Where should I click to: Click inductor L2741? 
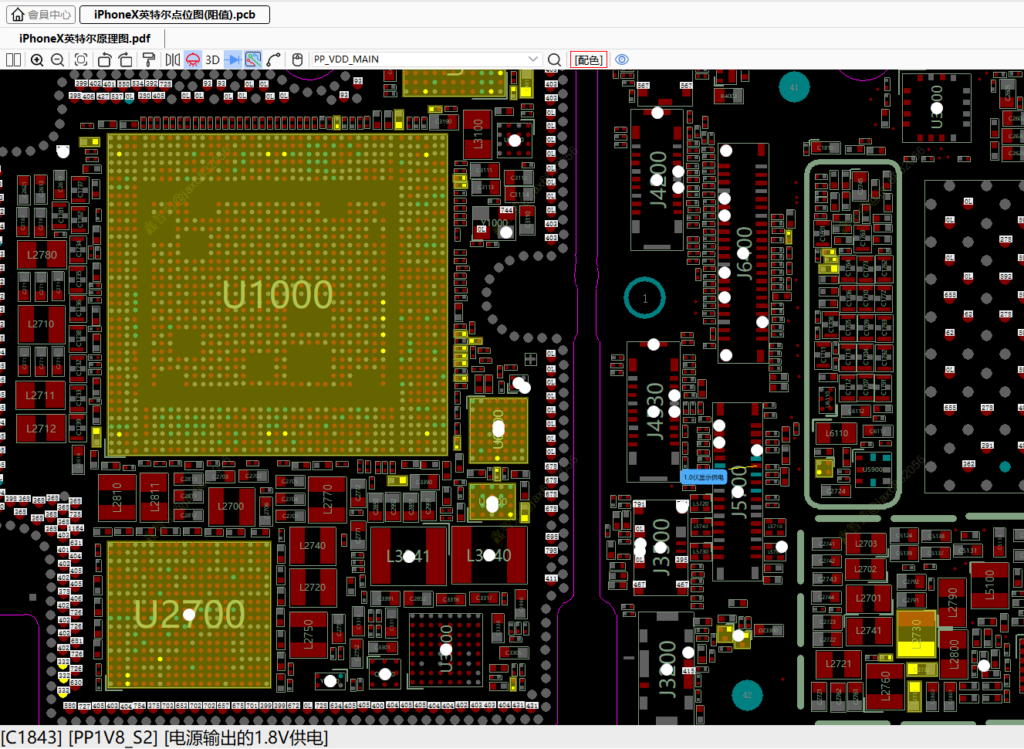click(x=868, y=631)
